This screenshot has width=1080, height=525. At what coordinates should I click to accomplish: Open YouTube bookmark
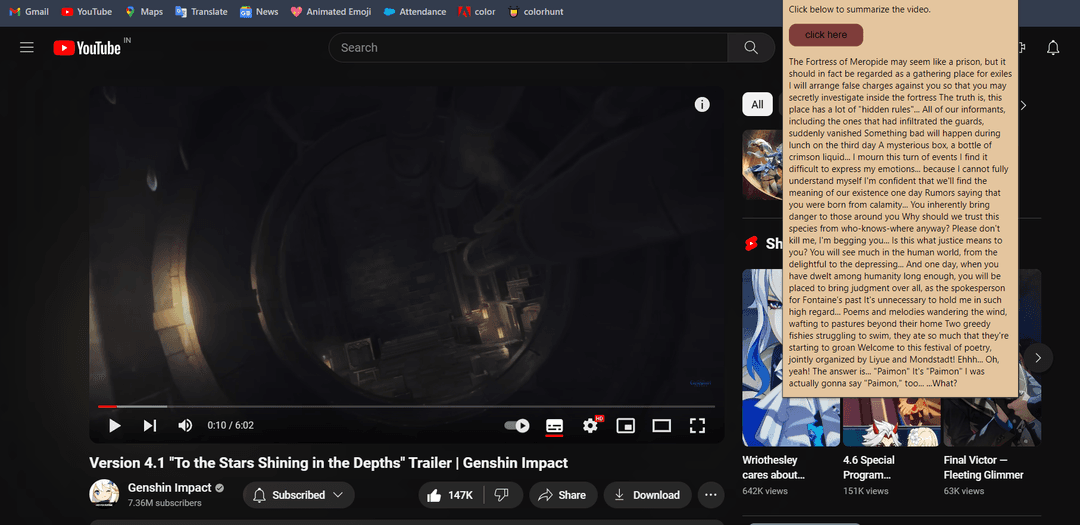point(87,12)
